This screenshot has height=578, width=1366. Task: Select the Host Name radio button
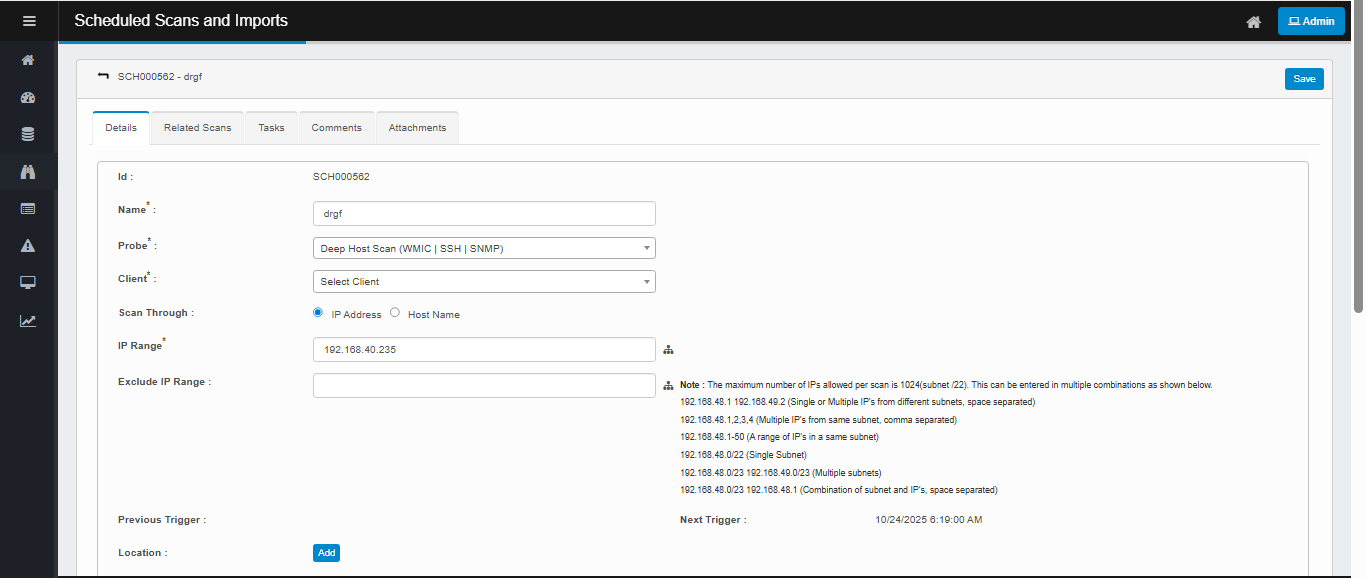pos(395,313)
